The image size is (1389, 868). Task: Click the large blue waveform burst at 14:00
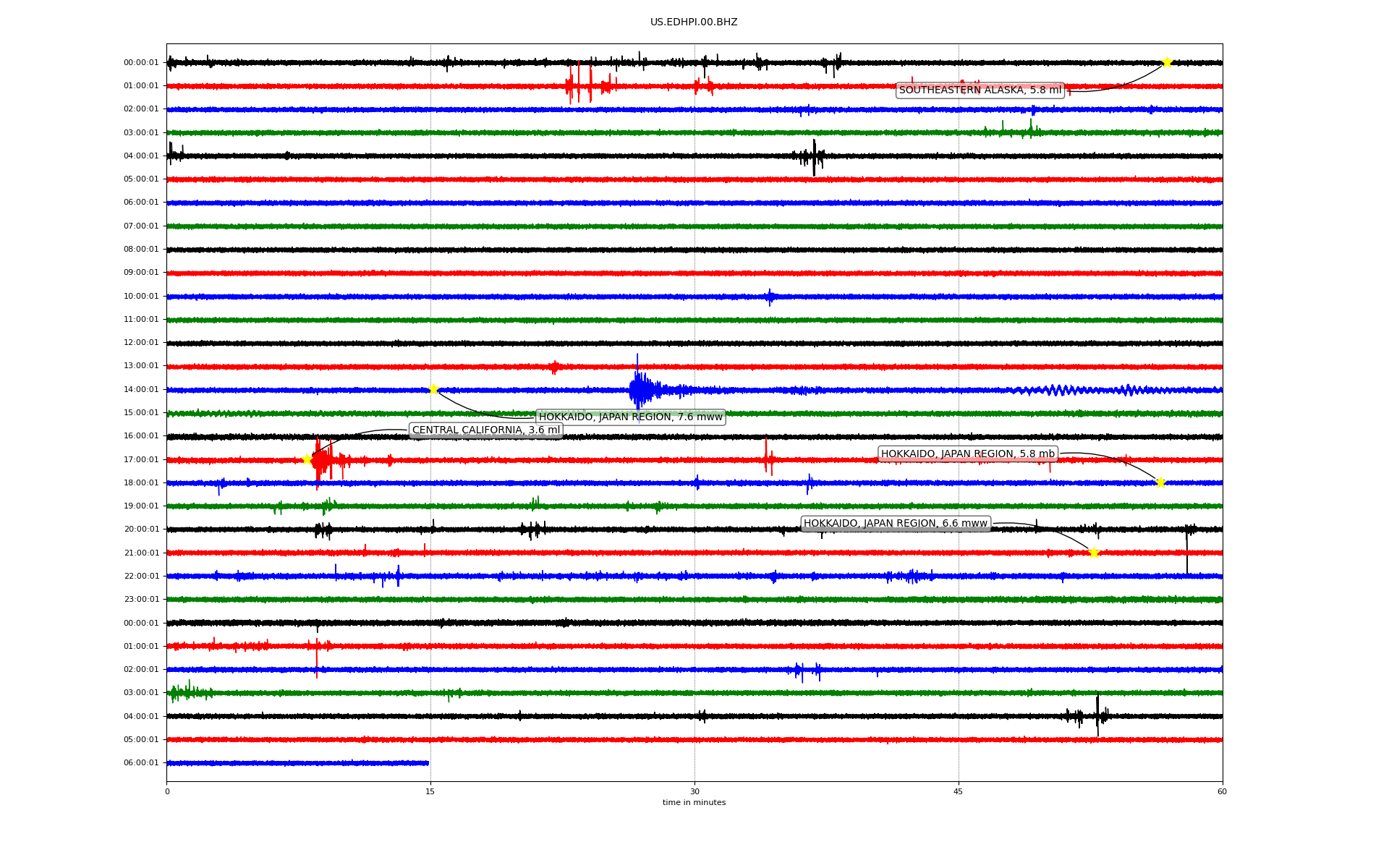(640, 391)
